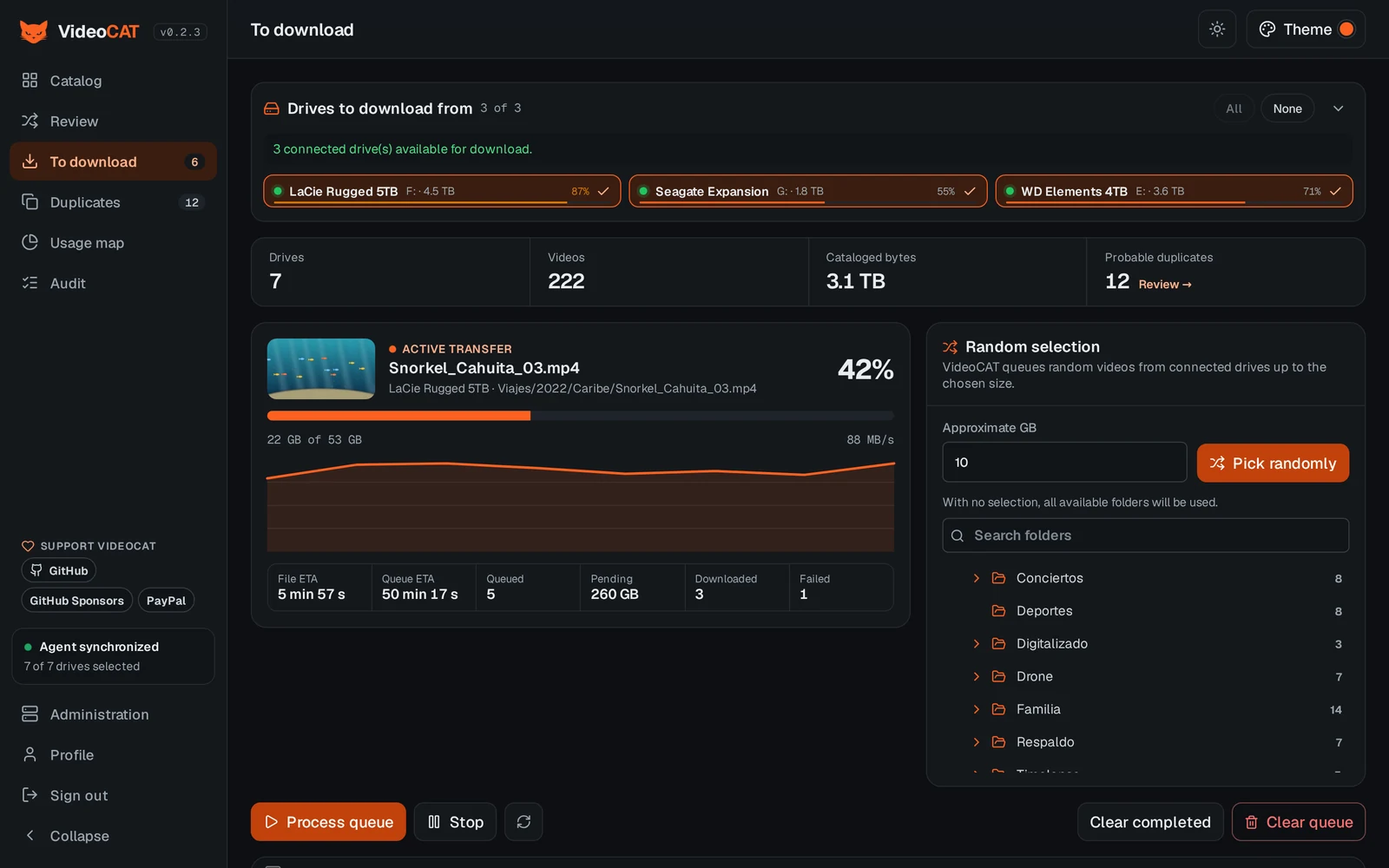Select All drives option

click(x=1234, y=108)
